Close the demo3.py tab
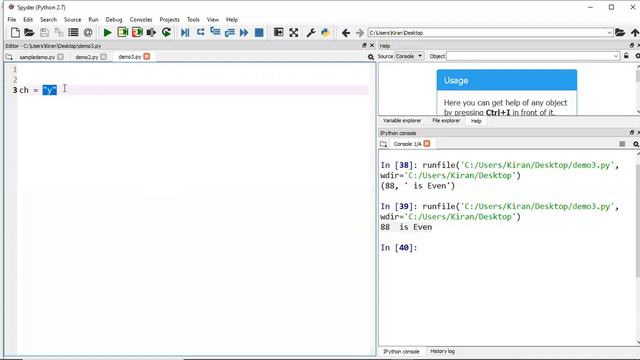Viewport: 640px width, 360px height. (147, 56)
